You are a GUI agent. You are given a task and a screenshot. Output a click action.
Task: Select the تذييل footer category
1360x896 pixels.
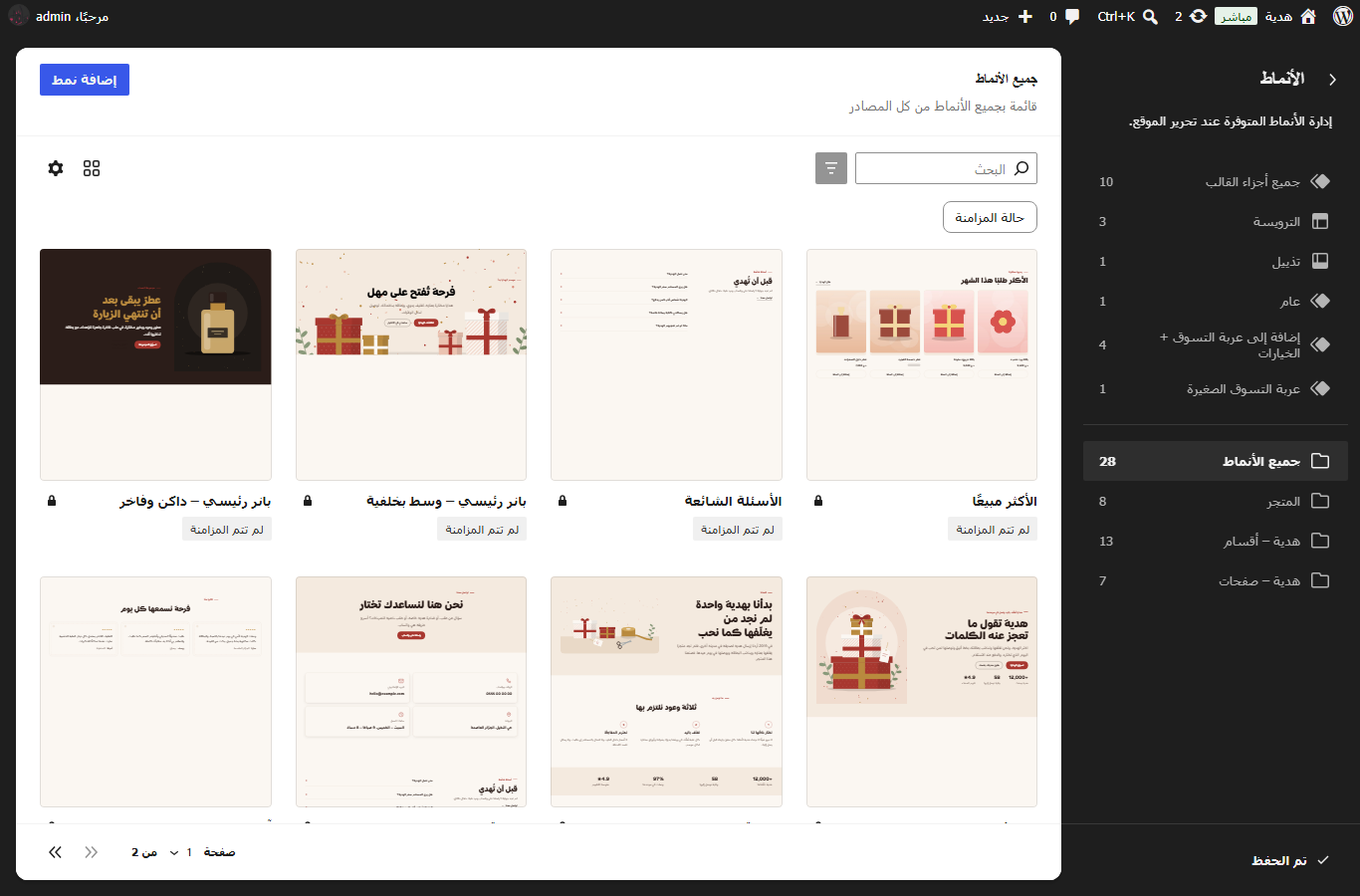pyautogui.click(x=1216, y=262)
